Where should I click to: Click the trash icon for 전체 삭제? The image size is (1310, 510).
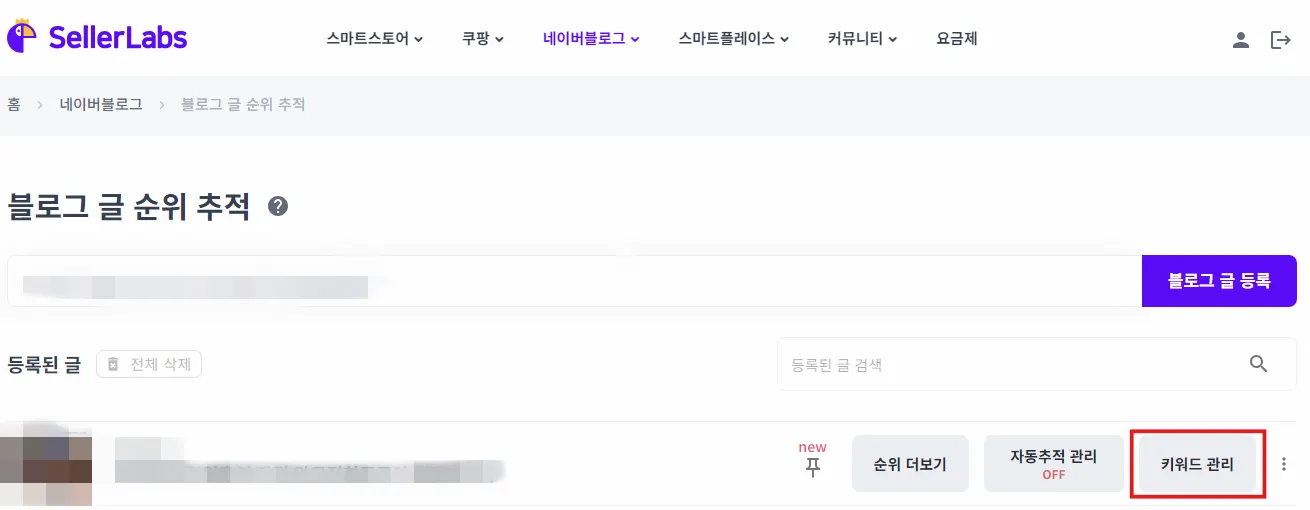point(113,364)
